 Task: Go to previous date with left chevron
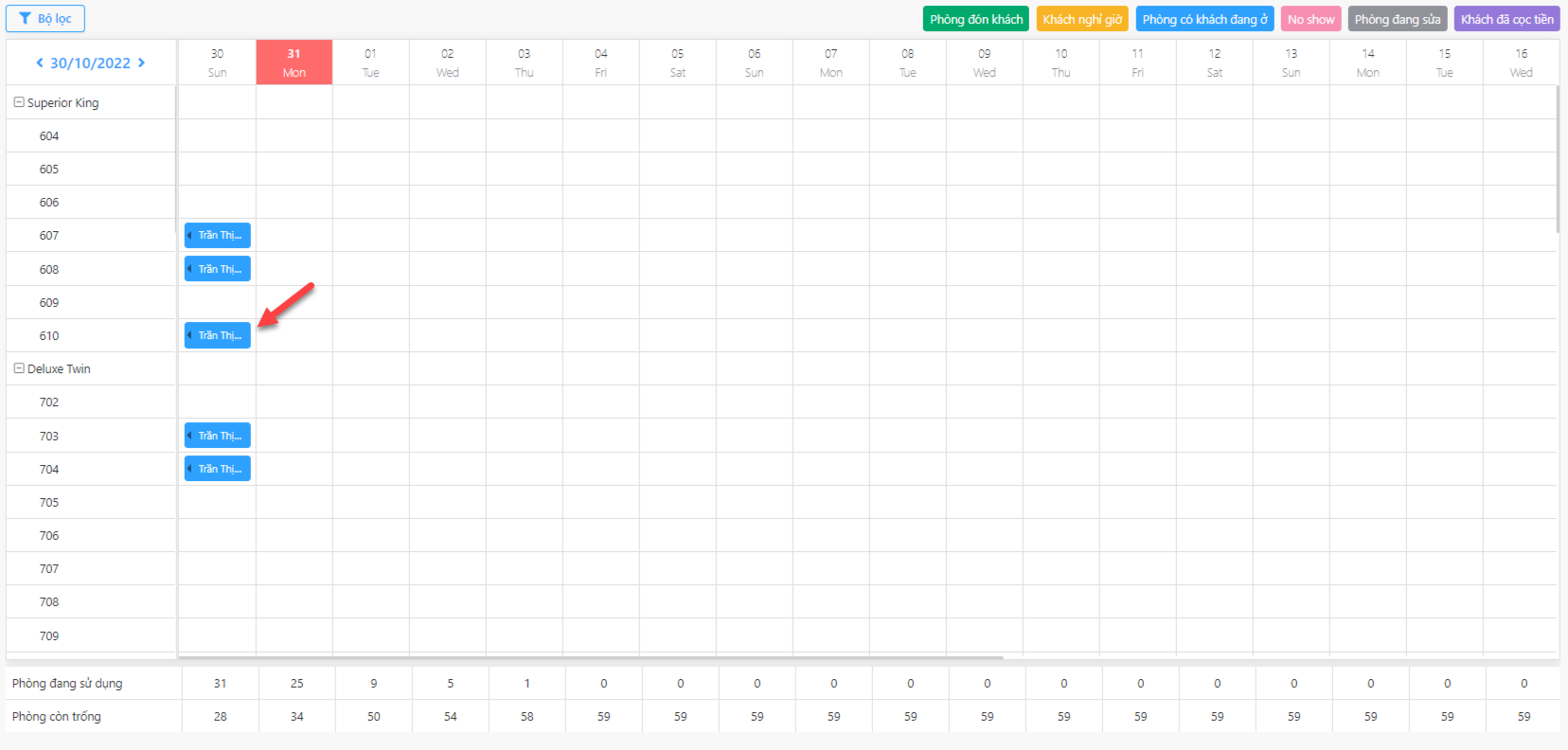pyautogui.click(x=40, y=62)
